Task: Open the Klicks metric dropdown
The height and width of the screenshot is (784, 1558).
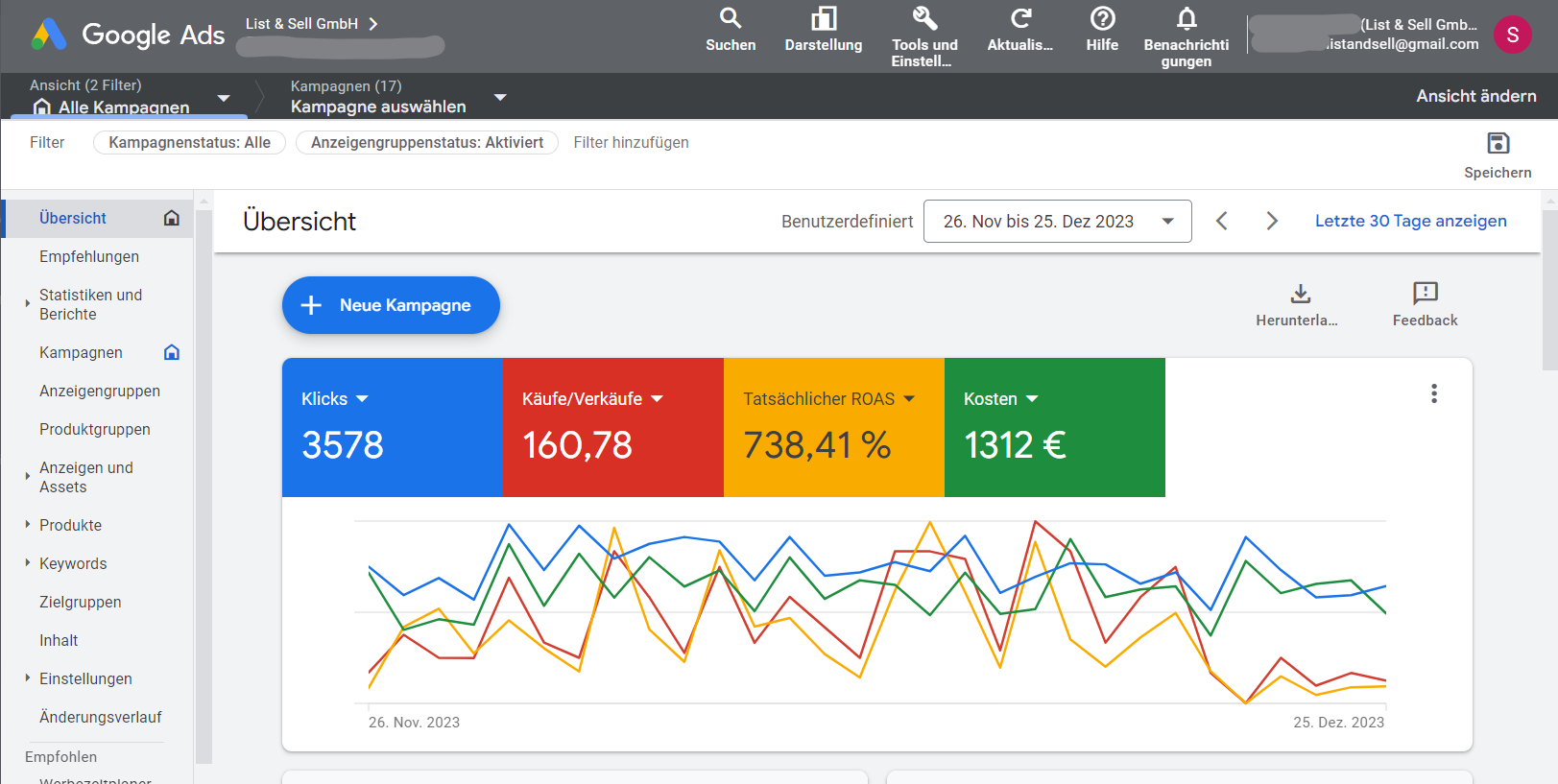Action: point(362,398)
